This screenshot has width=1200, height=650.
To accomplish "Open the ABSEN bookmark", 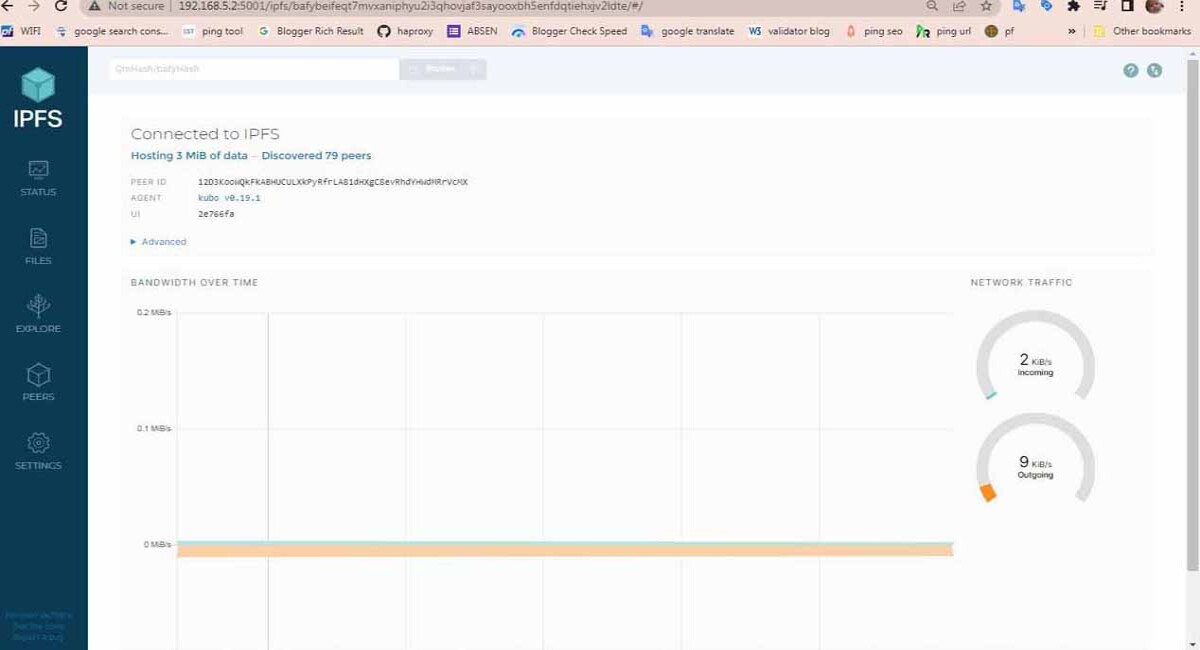I will click(x=472, y=31).
